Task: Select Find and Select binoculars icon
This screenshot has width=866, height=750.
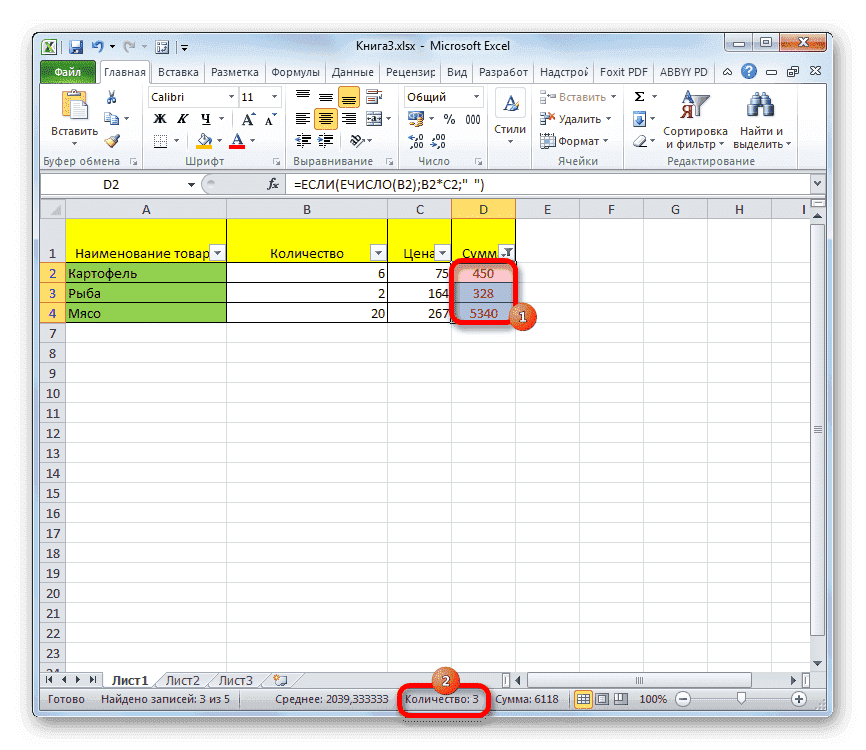Action: point(758,104)
